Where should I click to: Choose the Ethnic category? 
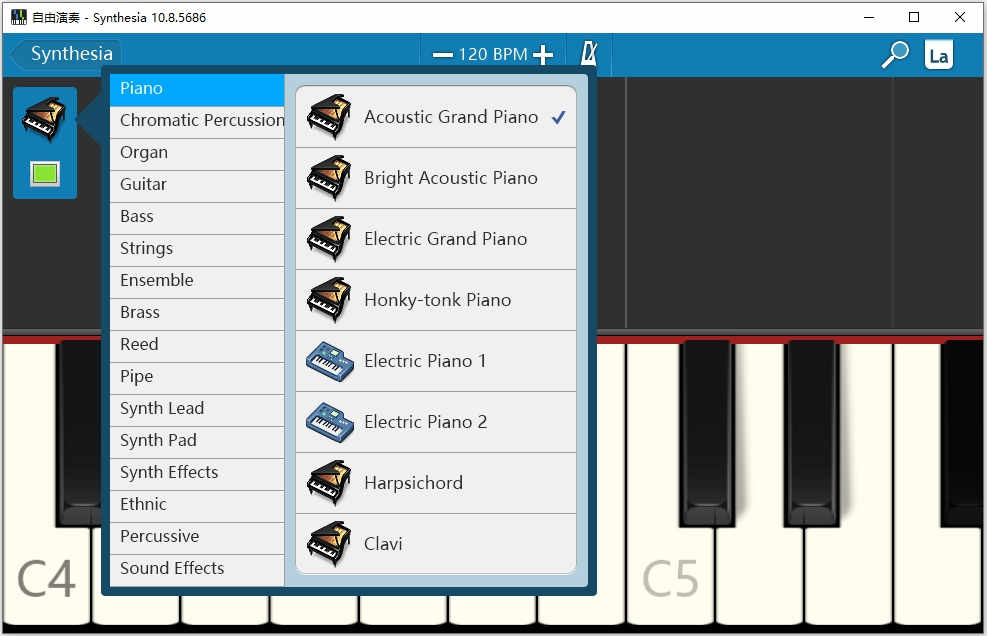coord(197,506)
